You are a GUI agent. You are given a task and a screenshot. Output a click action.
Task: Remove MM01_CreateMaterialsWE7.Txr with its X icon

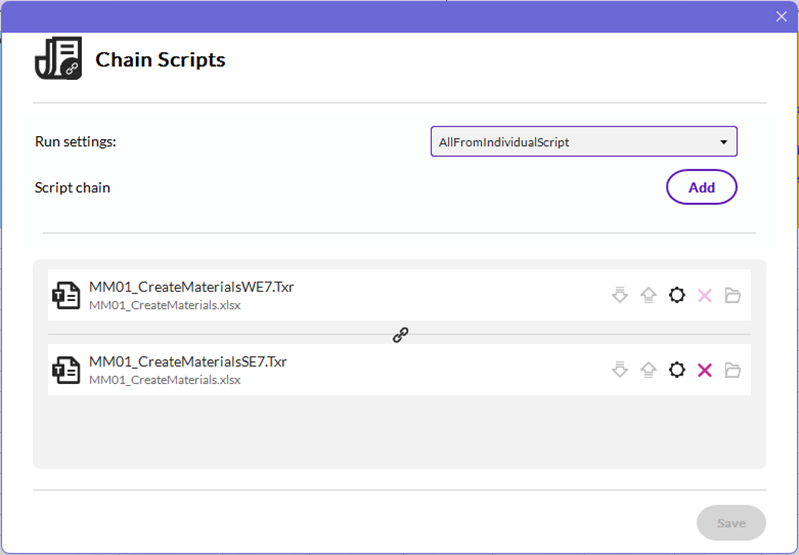tap(705, 295)
